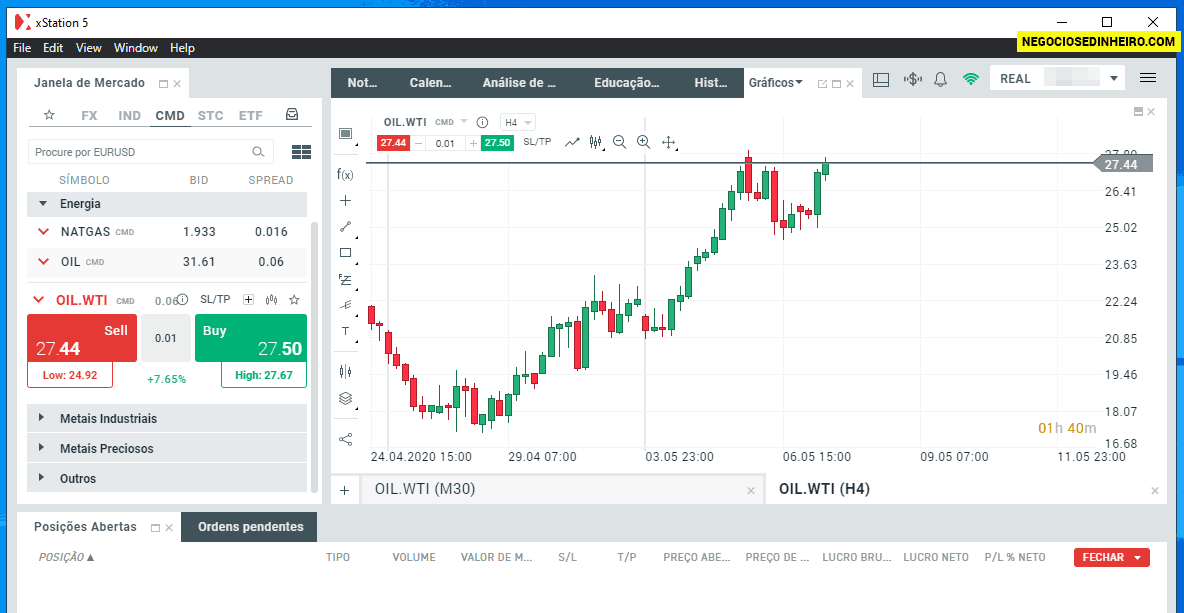Open the Calendário tab
This screenshot has height=613, width=1184.
(430, 83)
